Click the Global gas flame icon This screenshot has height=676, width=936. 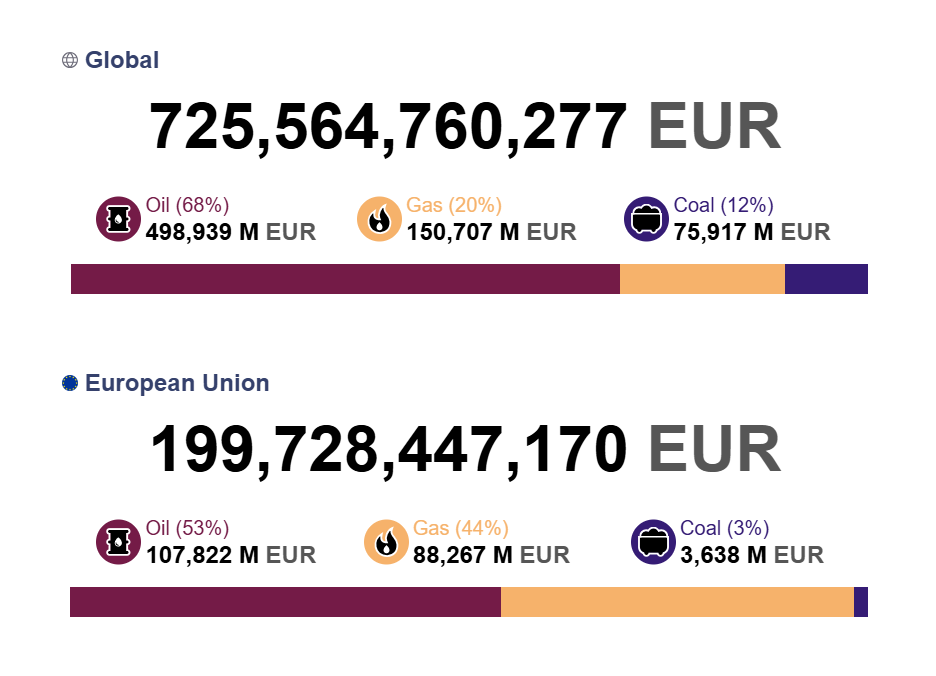click(x=379, y=219)
